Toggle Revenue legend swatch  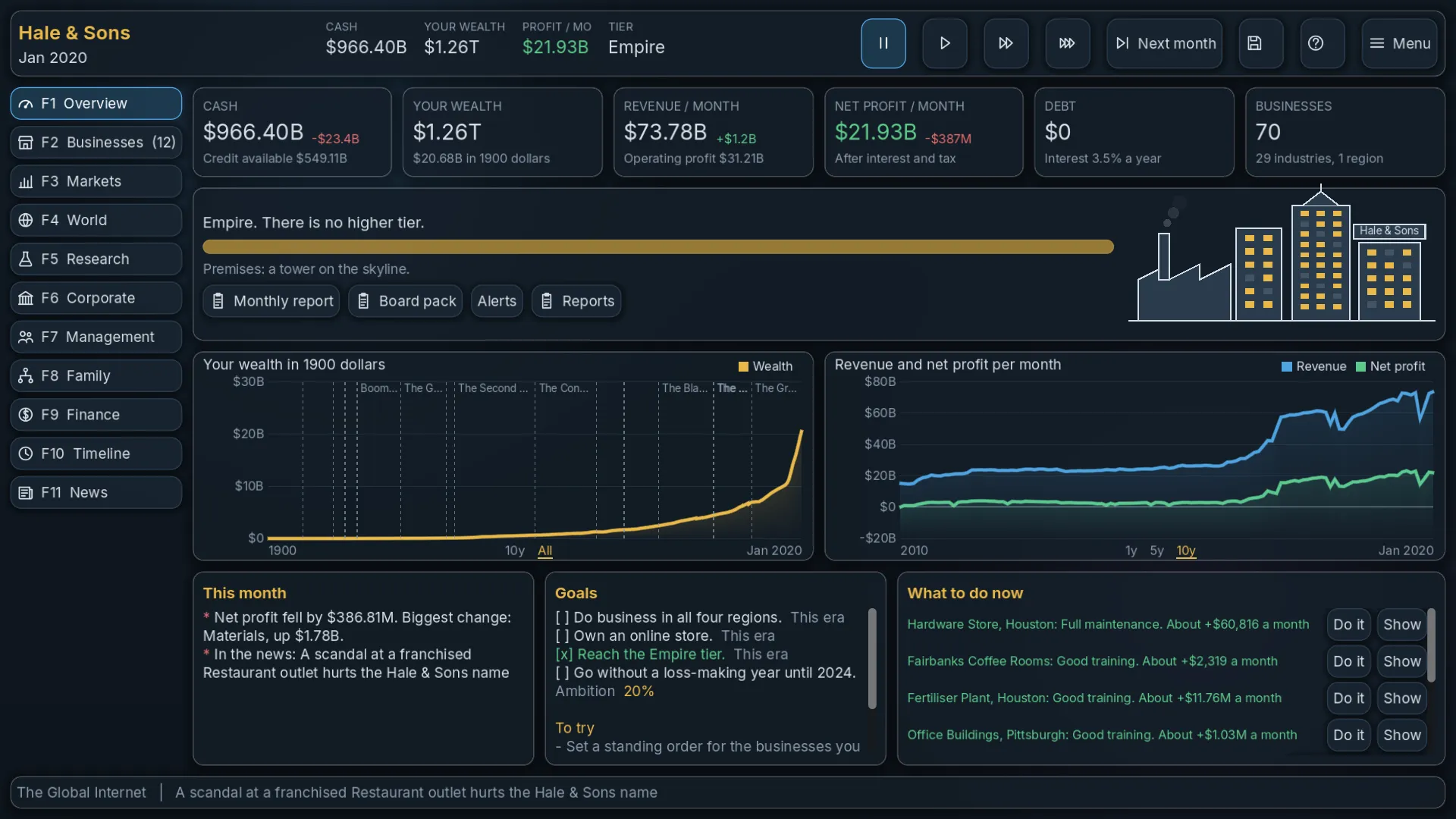tap(1286, 366)
